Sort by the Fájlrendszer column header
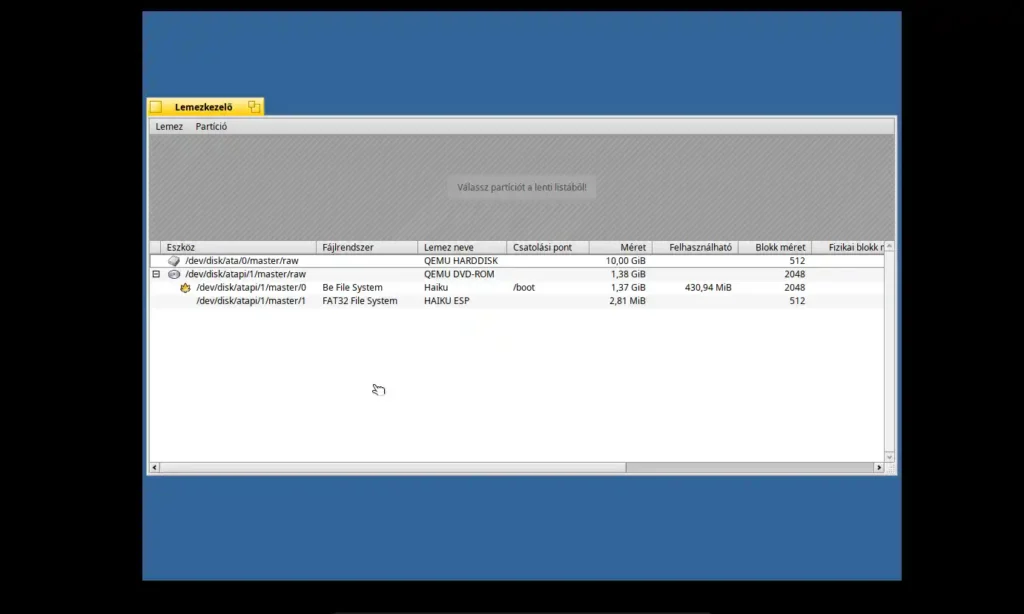The width and height of the screenshot is (1024, 614). 367,247
